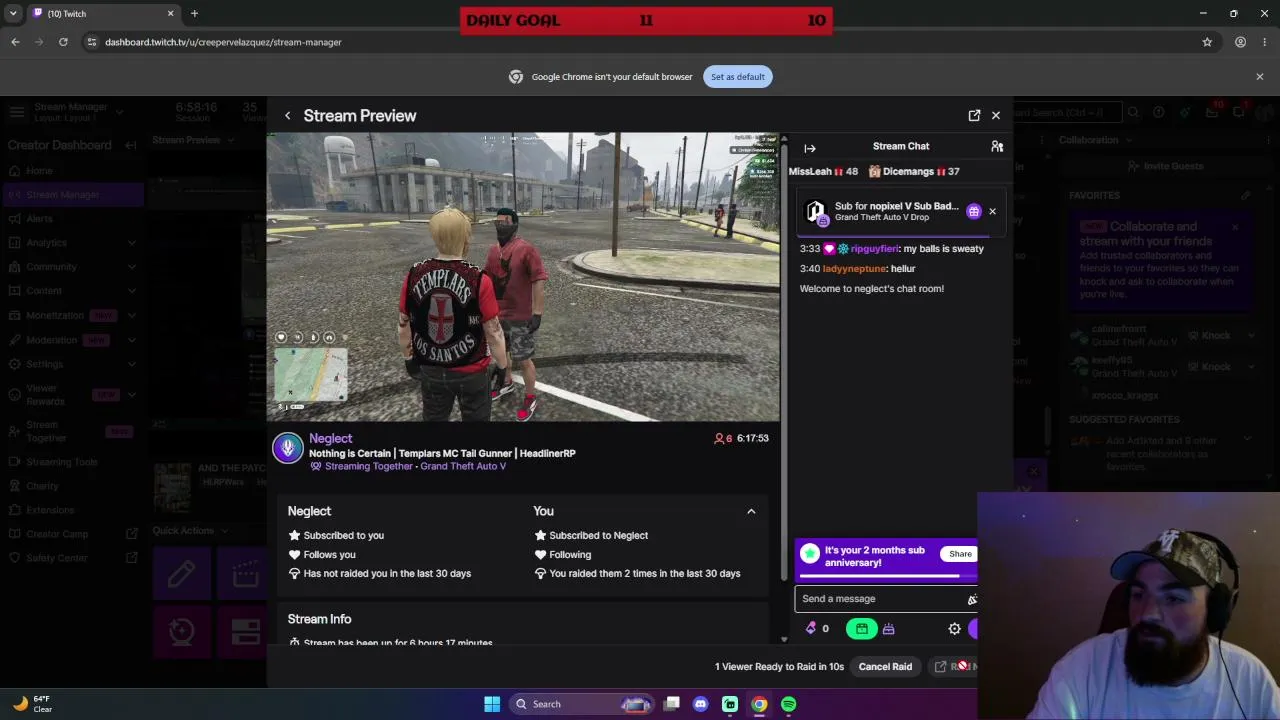The image size is (1280, 720).
Task: Click the stream preview video
Action: (x=523, y=277)
